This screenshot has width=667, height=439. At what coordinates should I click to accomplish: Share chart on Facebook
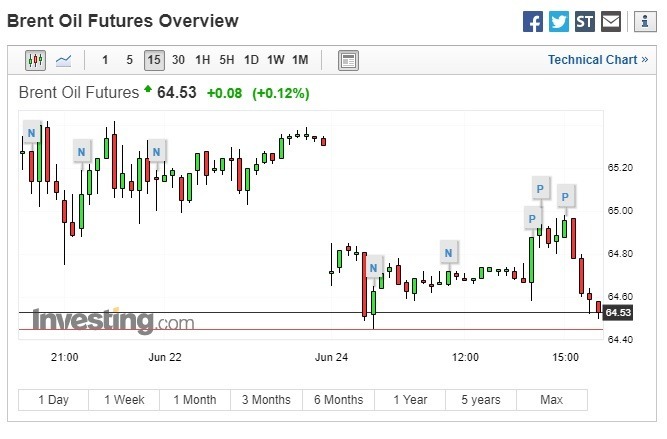click(533, 21)
